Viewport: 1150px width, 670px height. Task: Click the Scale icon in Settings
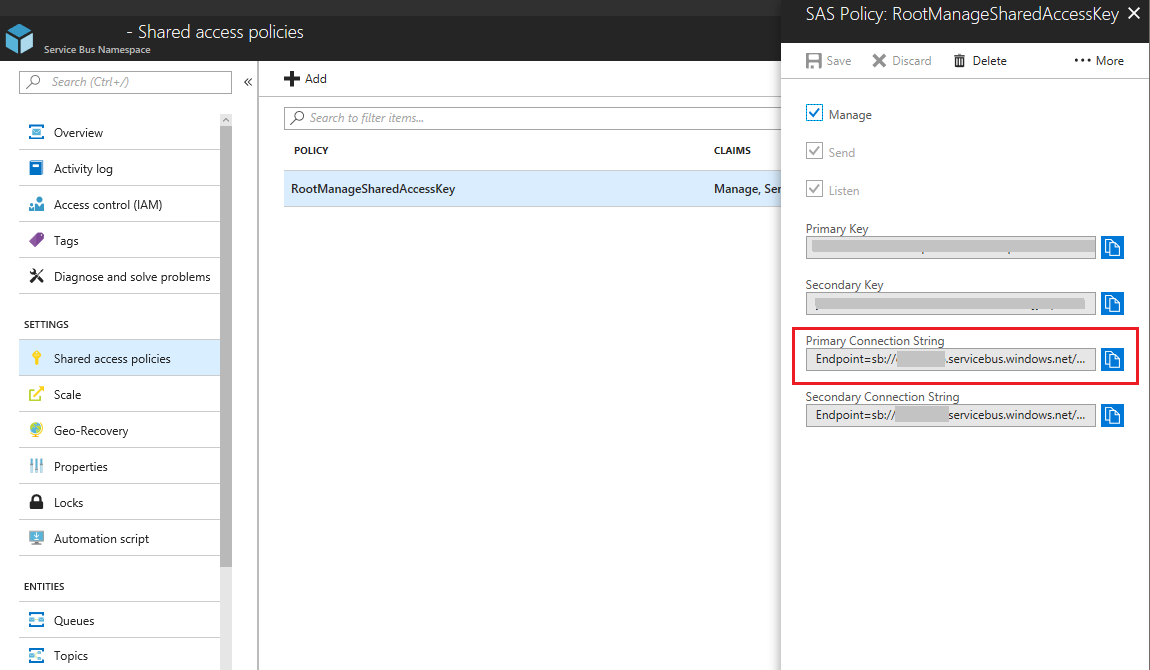click(x=36, y=394)
